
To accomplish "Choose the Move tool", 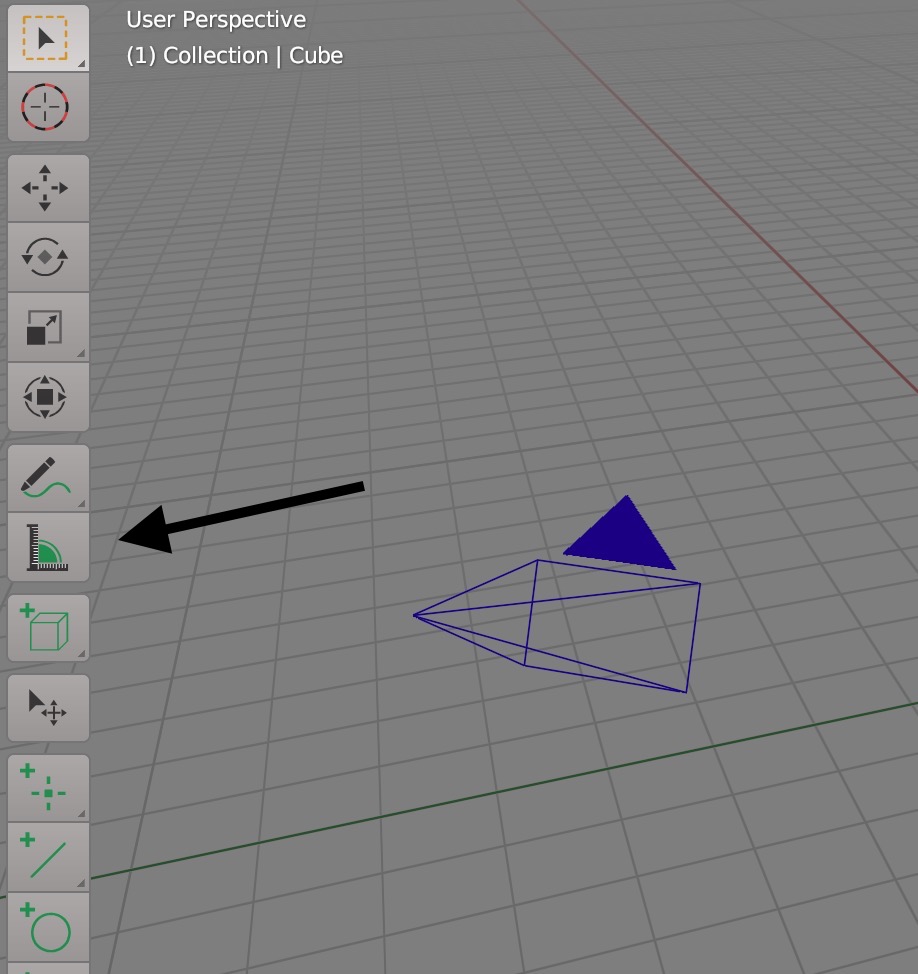I will coord(47,188).
